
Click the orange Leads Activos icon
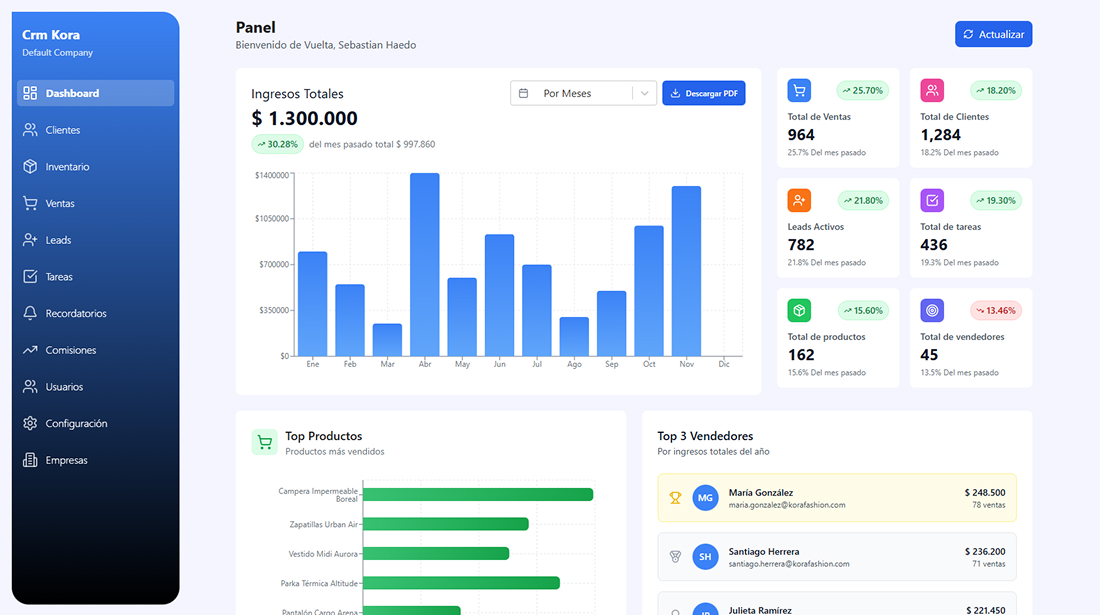point(799,200)
